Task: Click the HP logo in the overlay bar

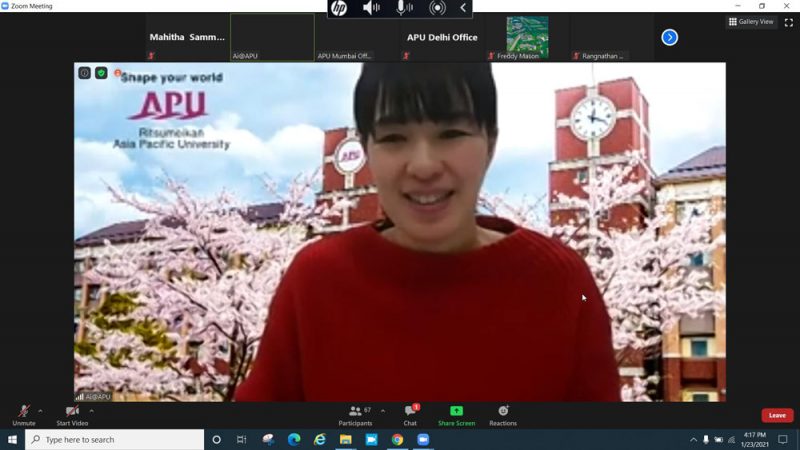Action: coord(339,8)
